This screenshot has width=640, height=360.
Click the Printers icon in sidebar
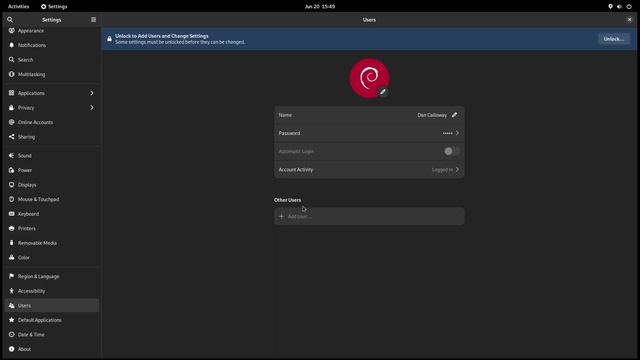click(x=11, y=228)
